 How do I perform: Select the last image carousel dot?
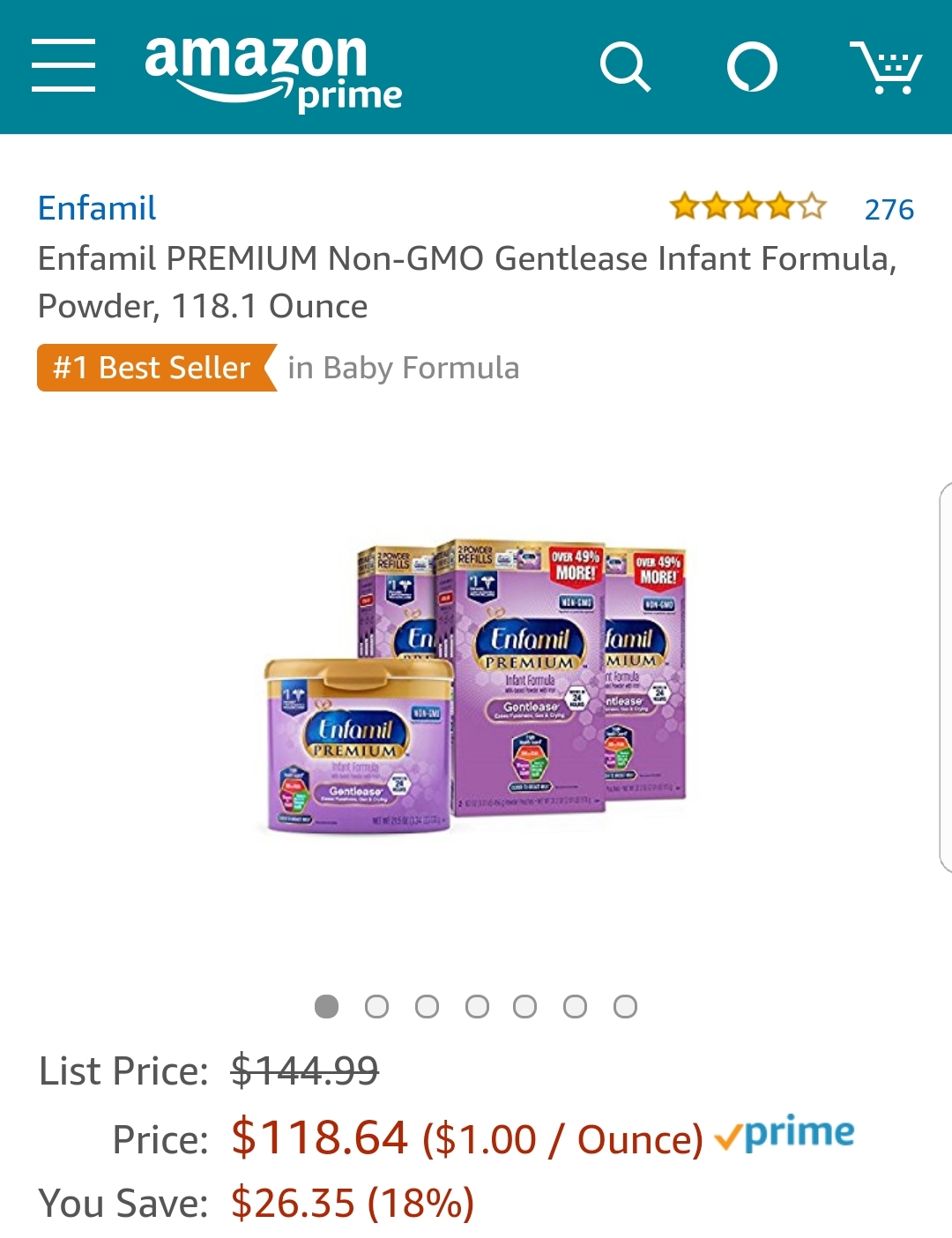625,1006
